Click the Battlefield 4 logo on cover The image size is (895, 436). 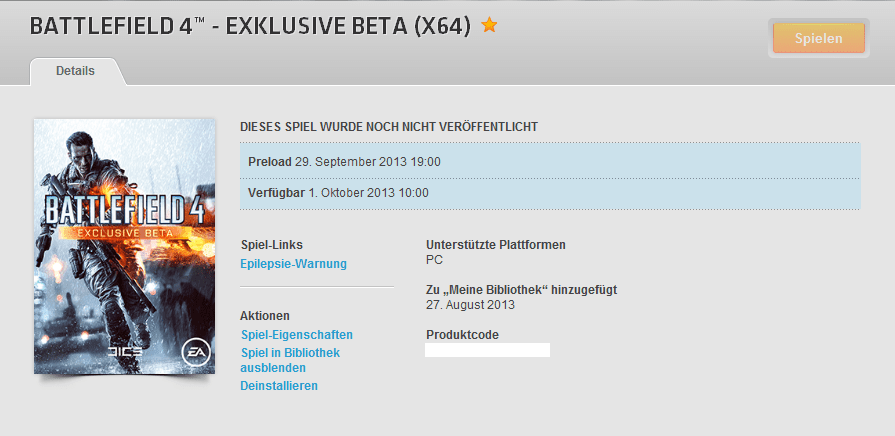point(123,208)
